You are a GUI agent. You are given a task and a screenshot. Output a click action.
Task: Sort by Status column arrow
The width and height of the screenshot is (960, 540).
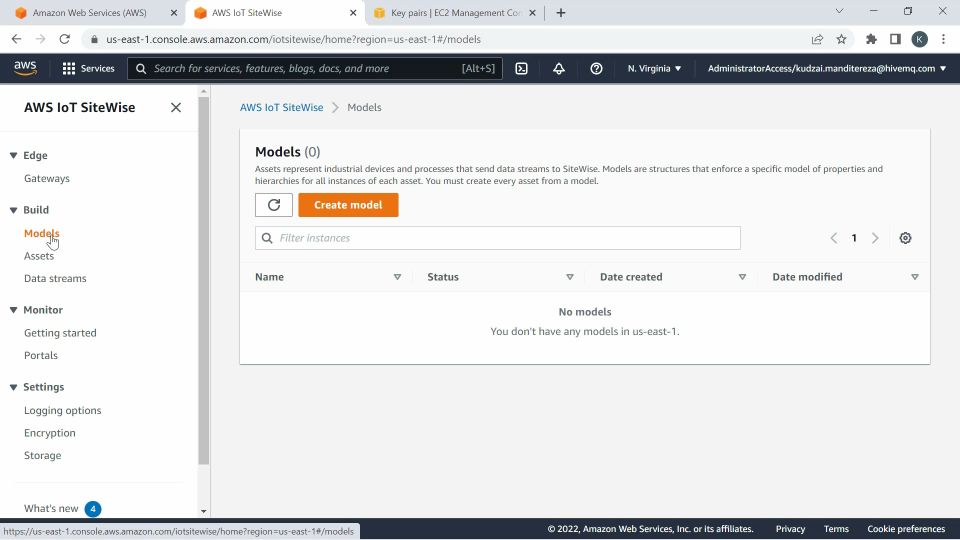[x=570, y=277]
